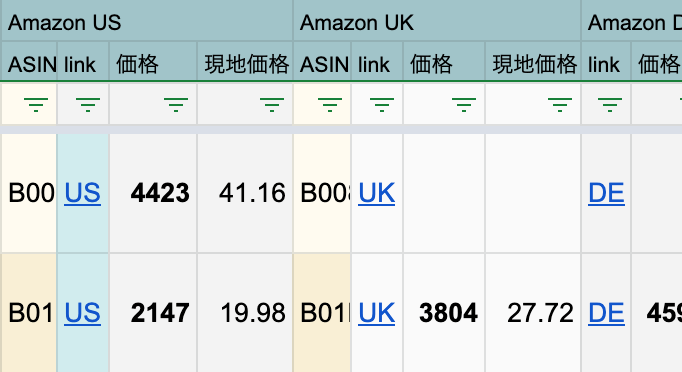
Task: Select the Amazon UK group header cell
Action: pyautogui.click(x=437, y=21)
